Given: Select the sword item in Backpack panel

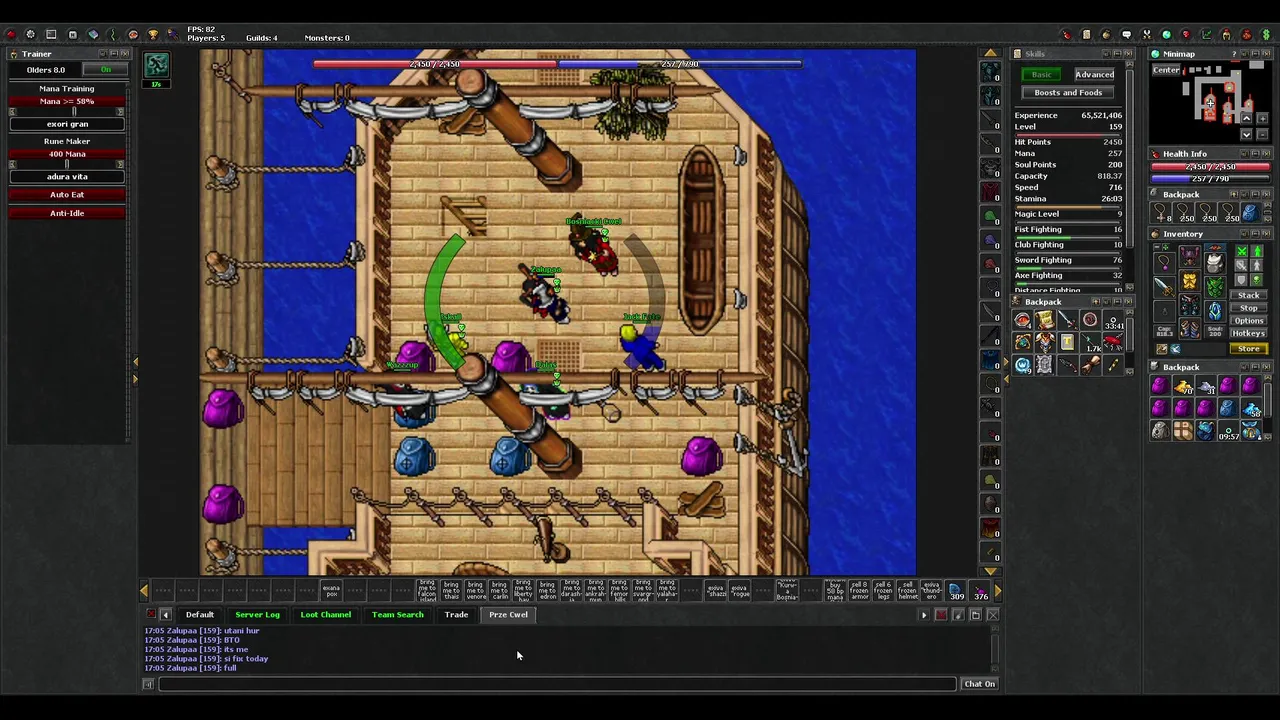Looking at the screenshot, I should (x=1068, y=319).
